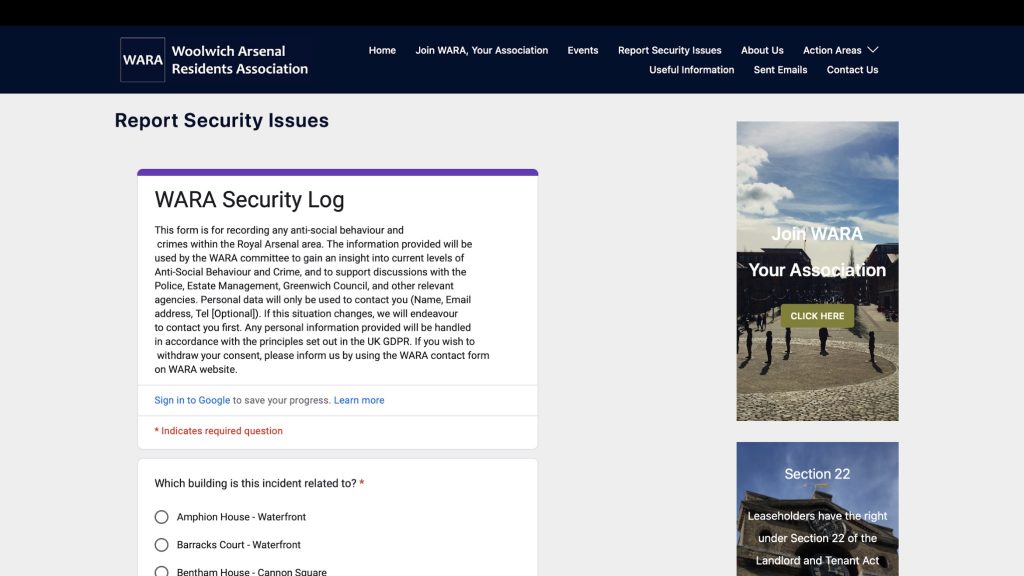
Task: Open the Events page
Action: tap(582, 50)
